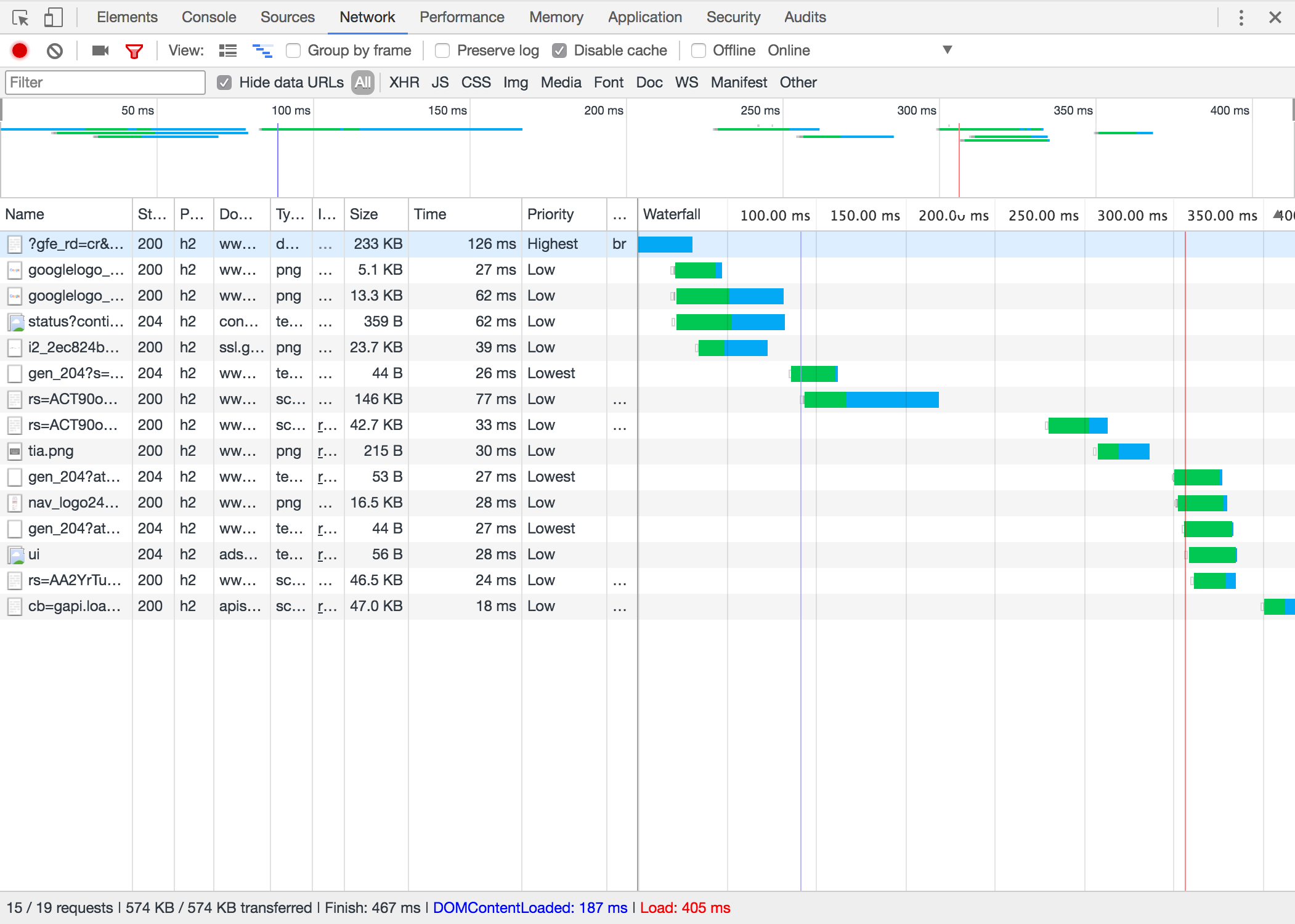
Task: Click the Load: 405 ms status text
Action: [x=685, y=908]
